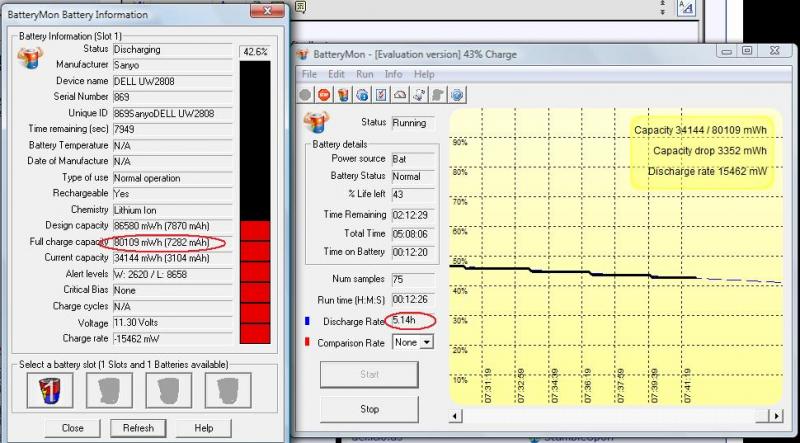Image resolution: width=800 pixels, height=443 pixels.
Task: Click the Help button in battery information
Action: 204,428
